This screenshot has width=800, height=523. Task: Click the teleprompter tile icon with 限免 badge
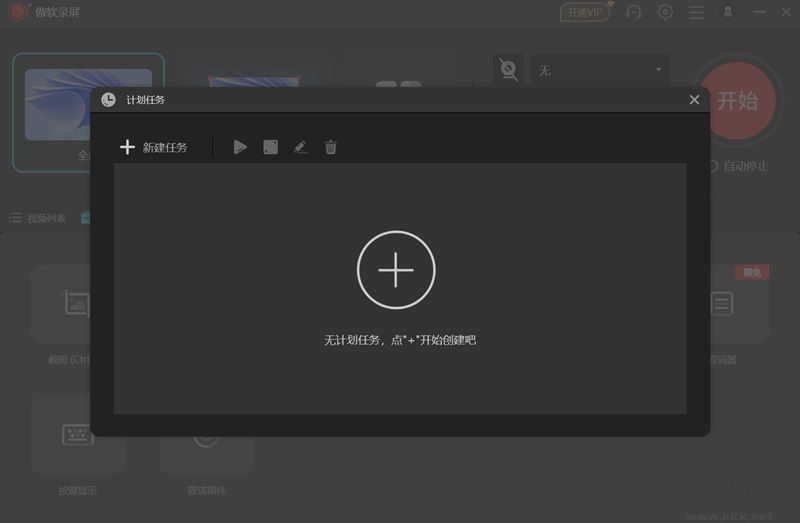click(722, 304)
